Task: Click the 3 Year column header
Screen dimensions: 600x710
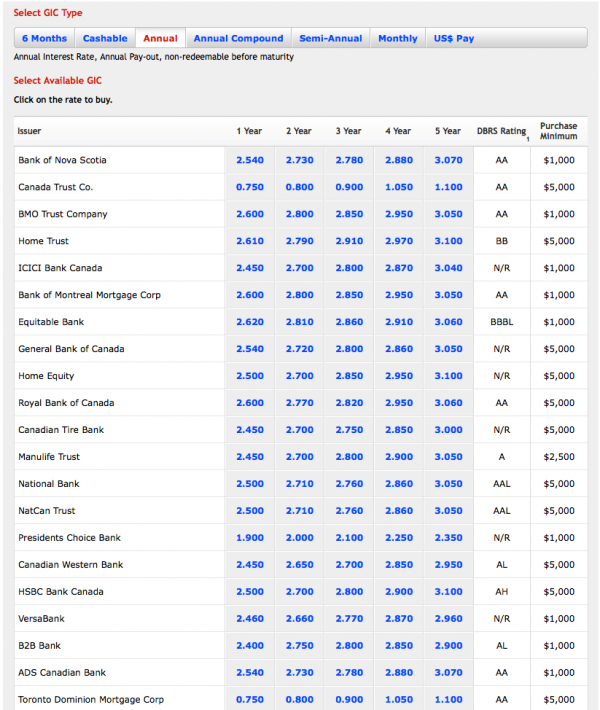Action: coord(348,131)
